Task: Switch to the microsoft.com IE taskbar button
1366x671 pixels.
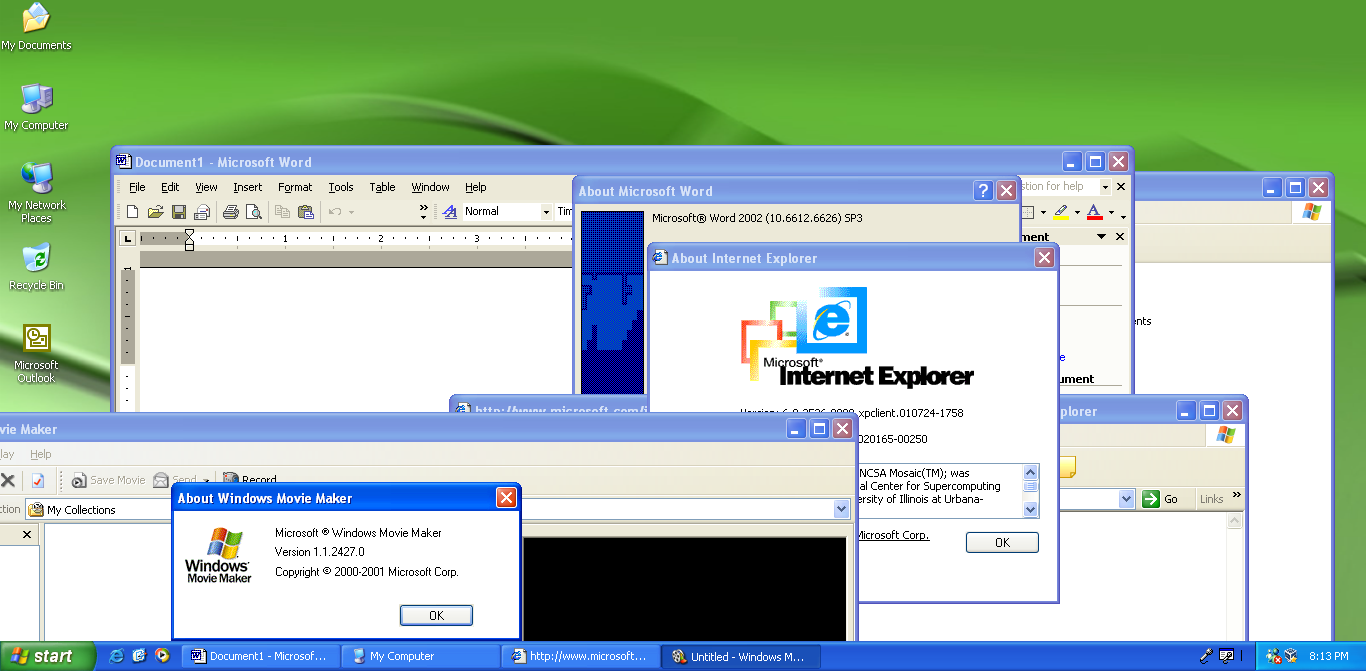Action: [580, 656]
